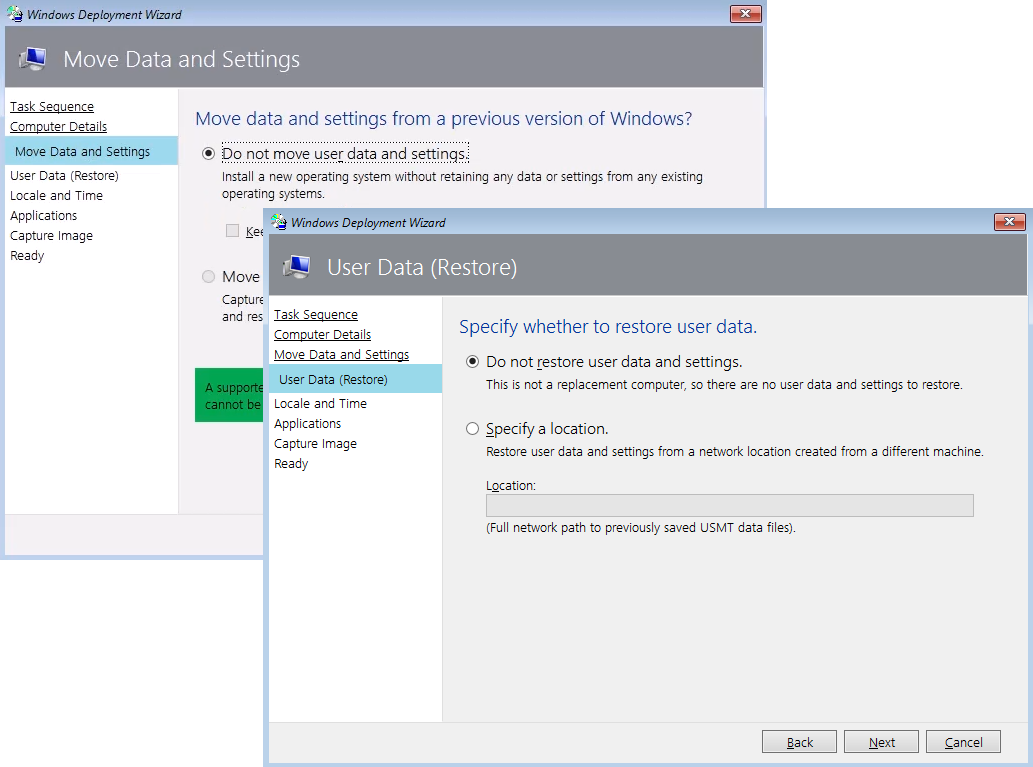Click the 'Move Data and Settings' page title in back window
This screenshot has height=767, width=1033.
click(181, 59)
